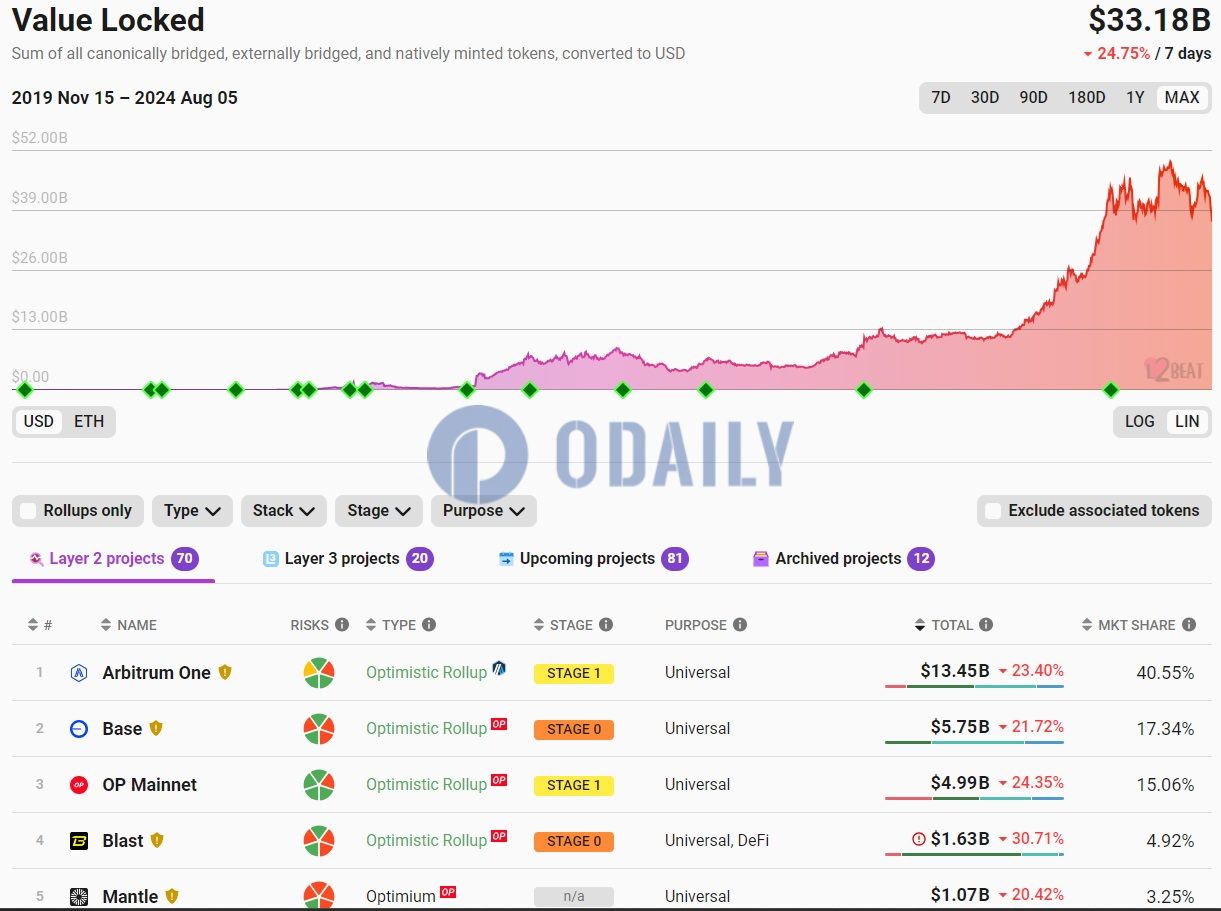Open the OP Mainnet project link
The image size is (1221, 911).
149,785
